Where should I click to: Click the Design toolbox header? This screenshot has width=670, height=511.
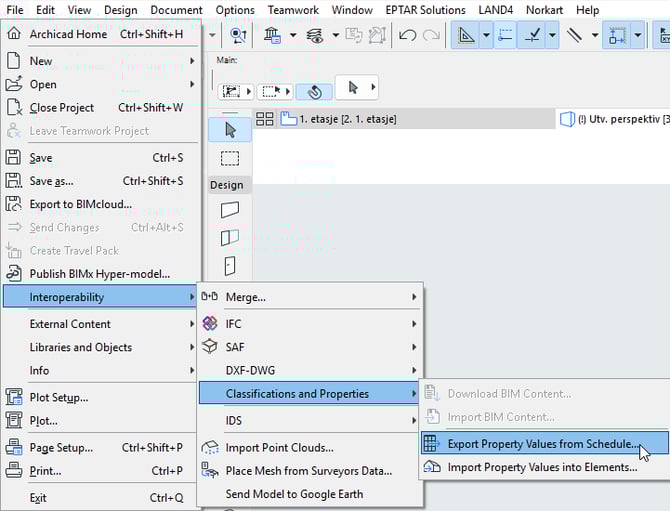pyautogui.click(x=230, y=185)
